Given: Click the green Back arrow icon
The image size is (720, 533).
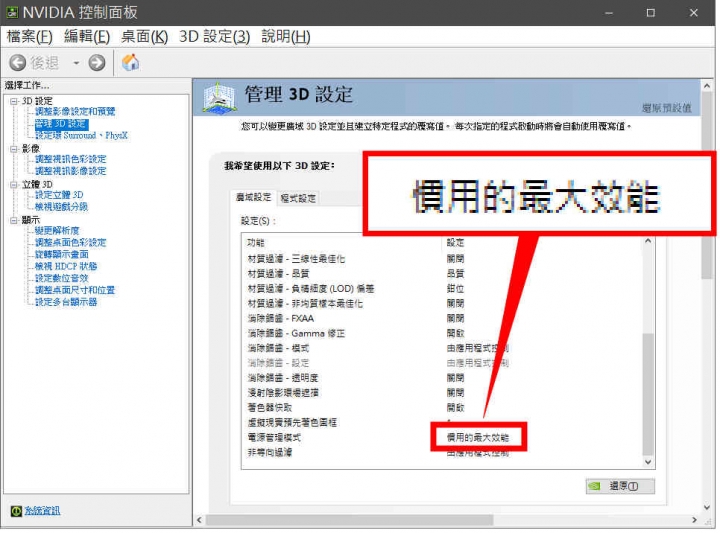Looking at the screenshot, I should click(17, 62).
